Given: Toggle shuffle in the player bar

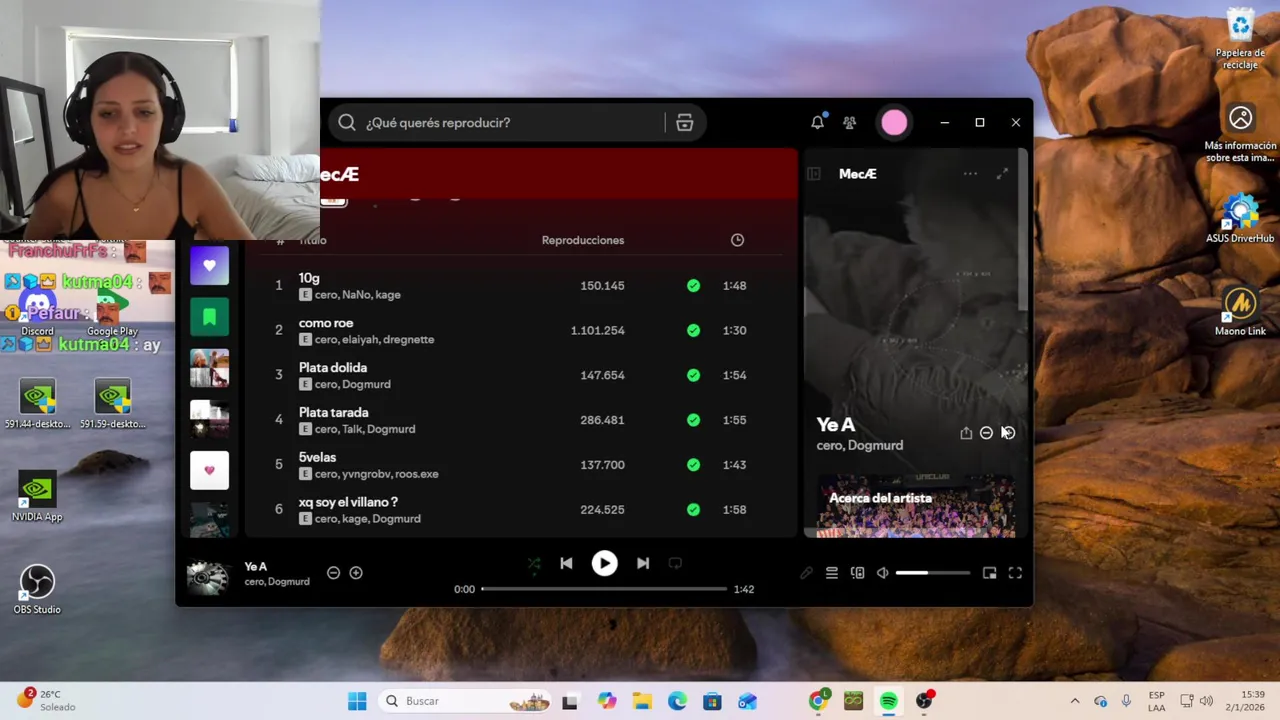Looking at the screenshot, I should 534,564.
